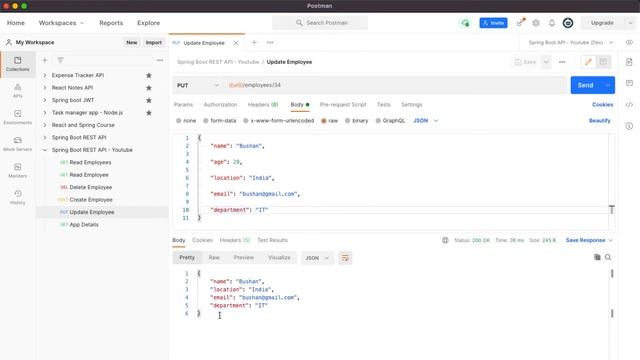The height and width of the screenshot is (360, 640).
Task: Switch to the Pre-request Script tab
Action: 343,105
